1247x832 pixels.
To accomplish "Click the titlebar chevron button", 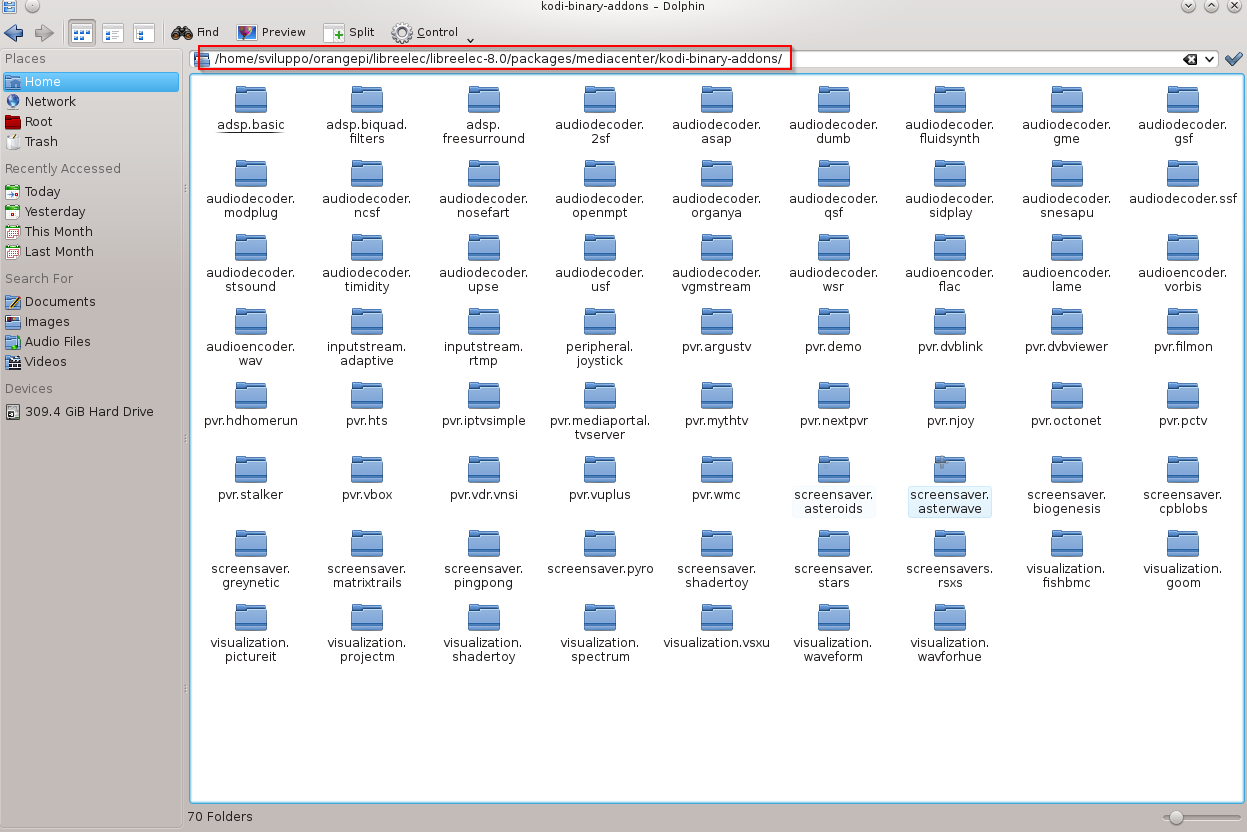I will [1190, 7].
